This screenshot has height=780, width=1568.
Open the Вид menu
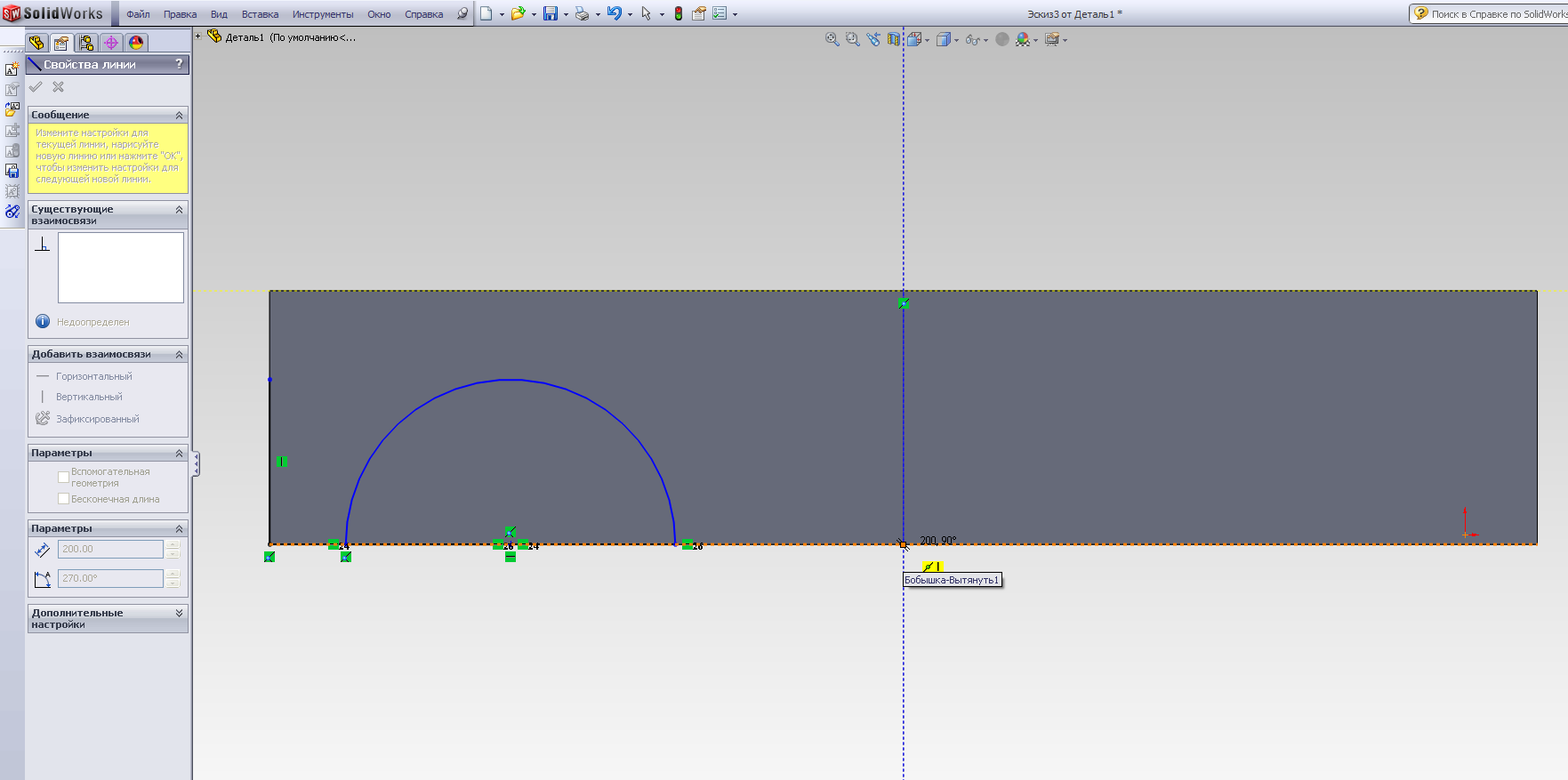219,14
